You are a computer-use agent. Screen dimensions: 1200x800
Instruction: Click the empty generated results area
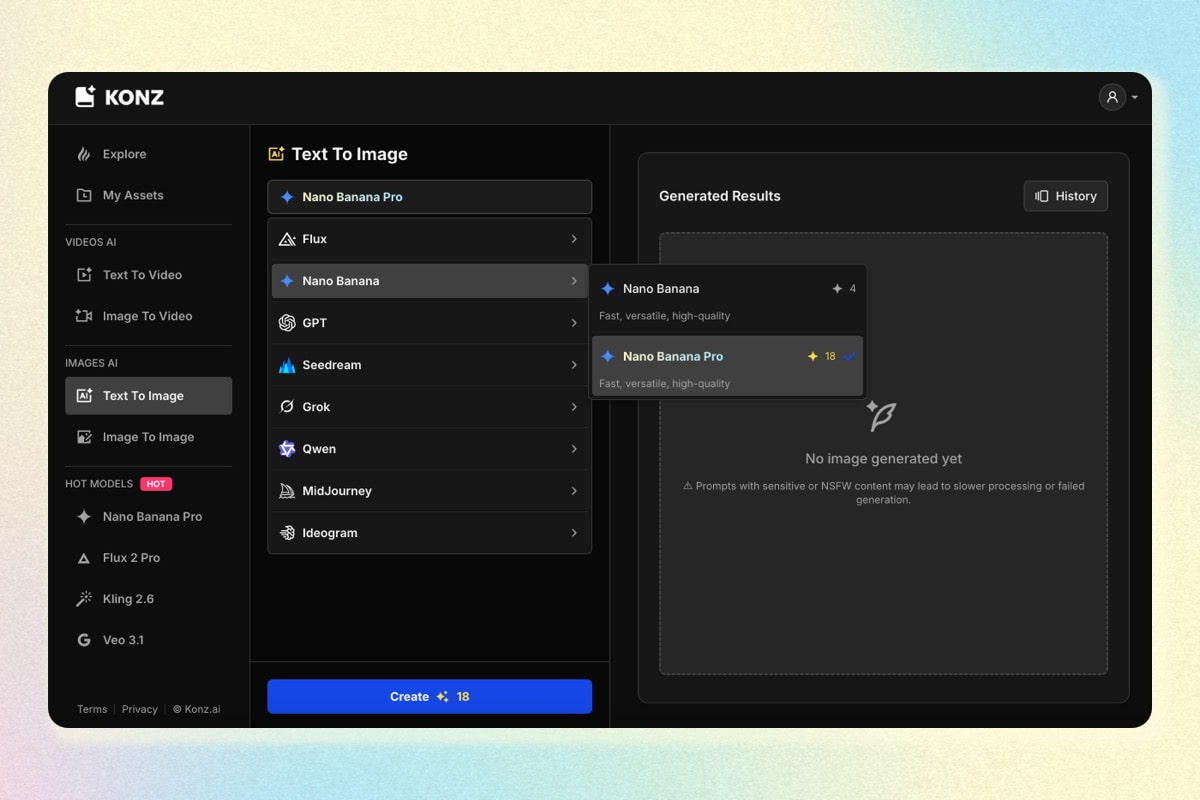pyautogui.click(x=883, y=454)
